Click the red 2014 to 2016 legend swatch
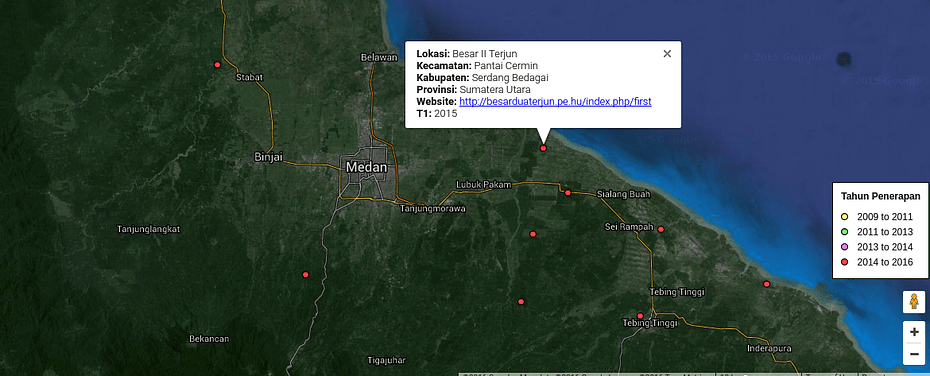This screenshot has height=376, width=930. 845,262
